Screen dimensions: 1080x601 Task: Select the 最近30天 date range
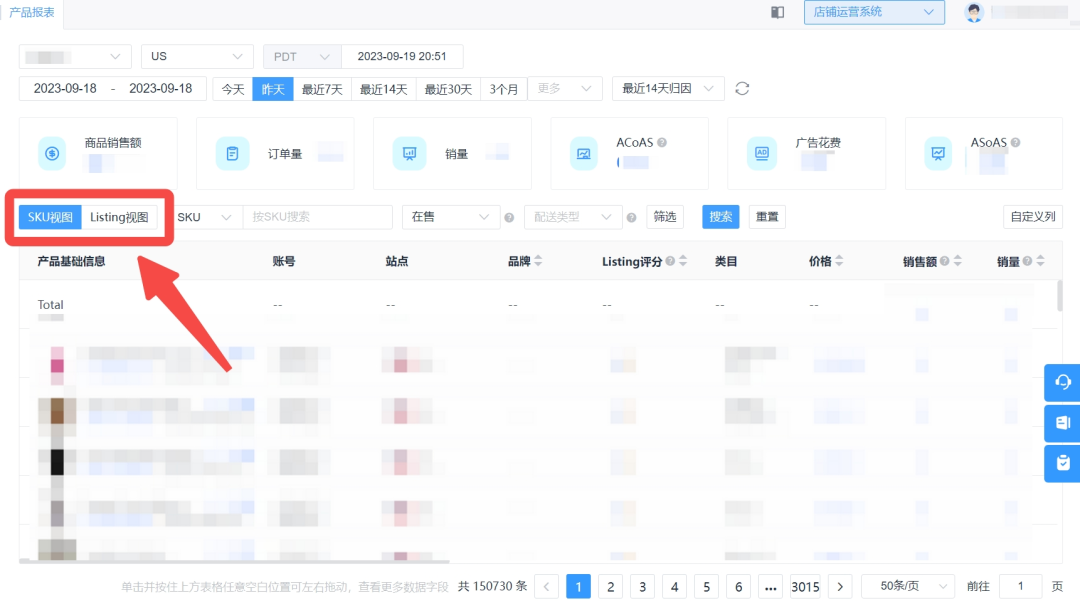coord(447,88)
